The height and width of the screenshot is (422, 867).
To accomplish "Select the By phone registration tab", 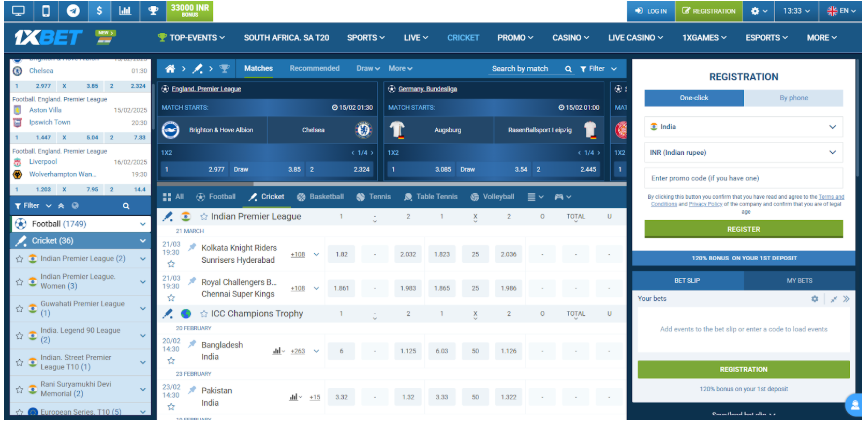I will click(x=793, y=98).
